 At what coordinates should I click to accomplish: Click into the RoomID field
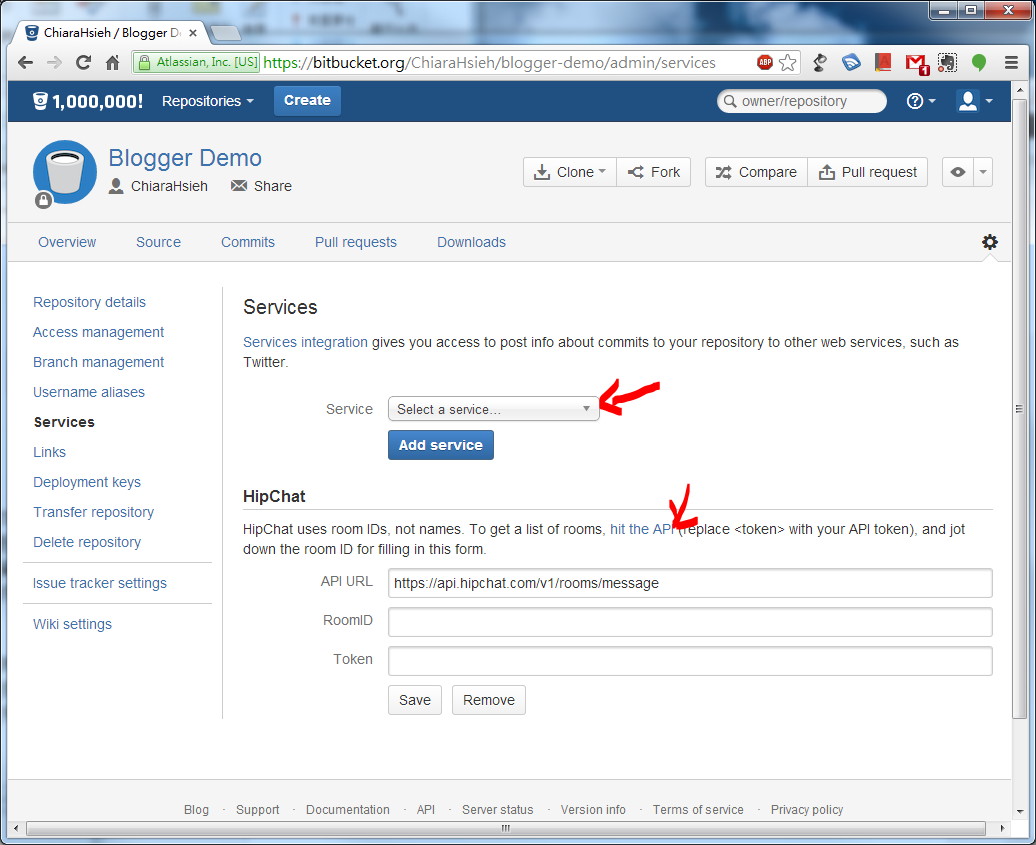pos(690,622)
